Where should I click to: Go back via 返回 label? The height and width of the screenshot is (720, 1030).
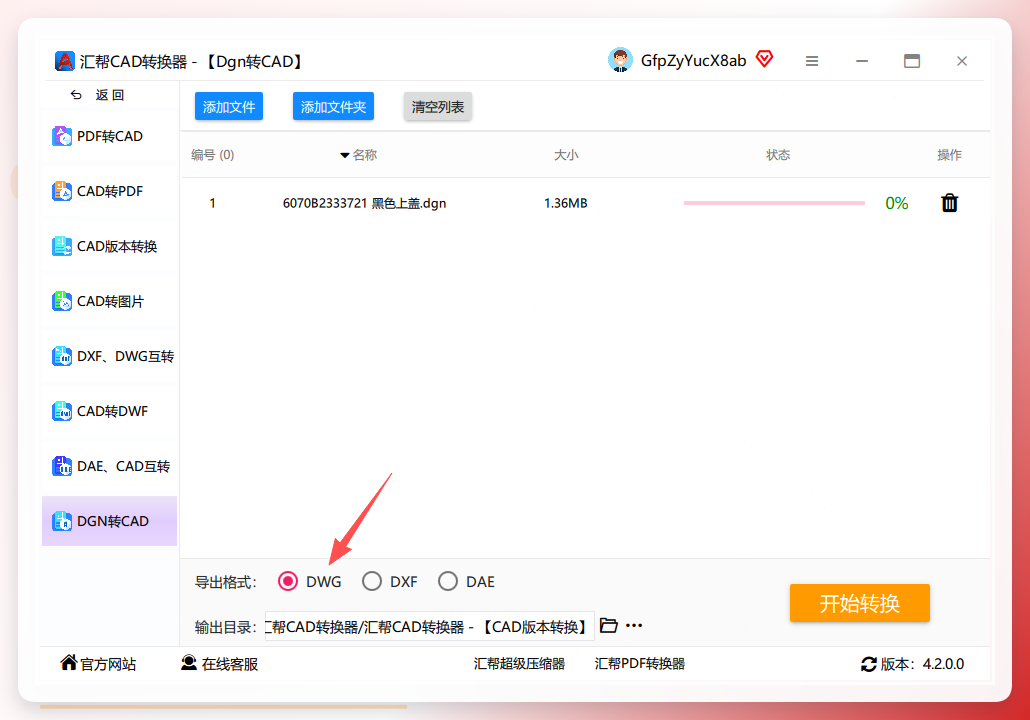pos(110,95)
